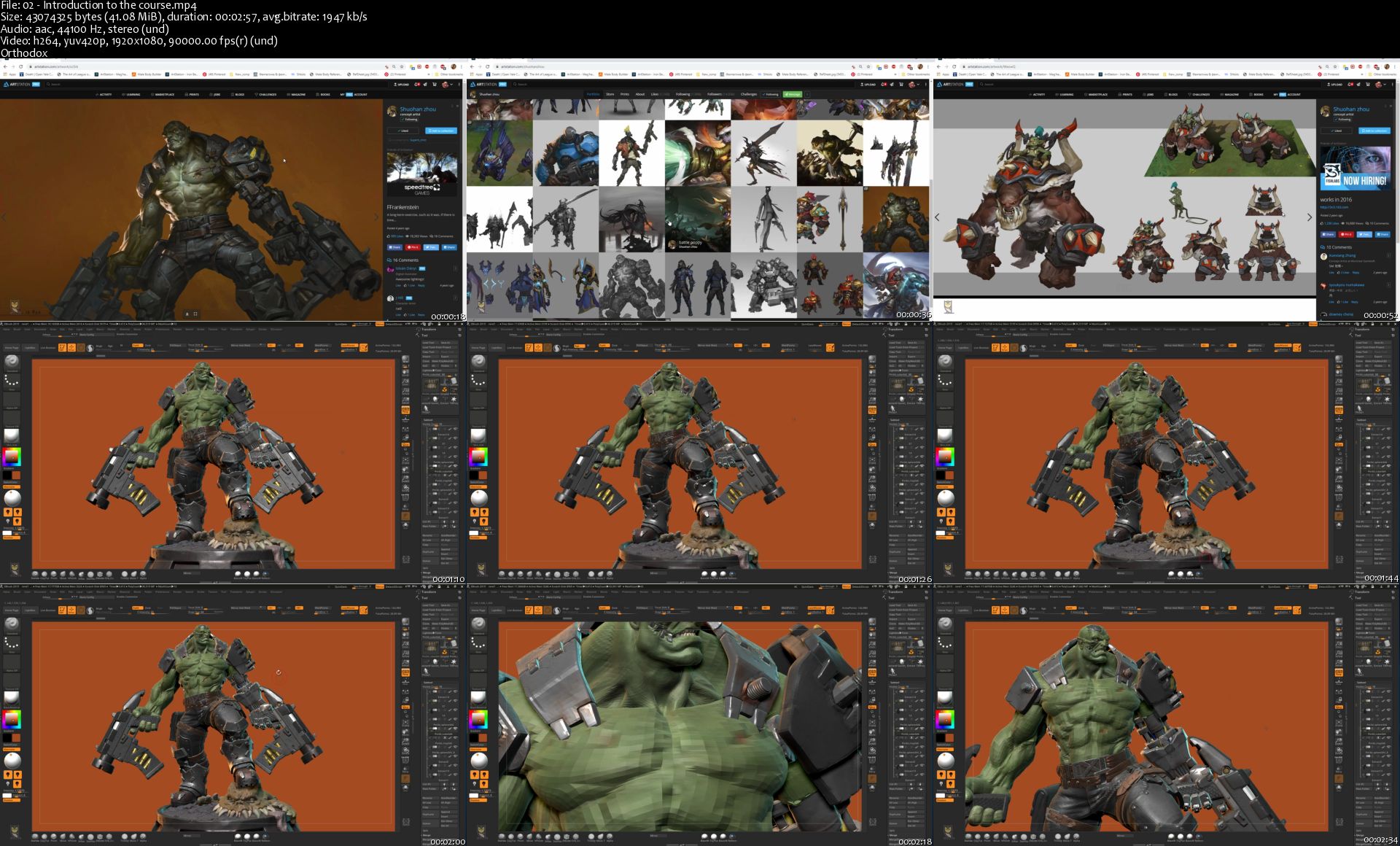Viewport: 1400px width, 846px height.
Task: Click the Frame icon on the right shelf, 00:01:26 frame
Action: coord(872,459)
